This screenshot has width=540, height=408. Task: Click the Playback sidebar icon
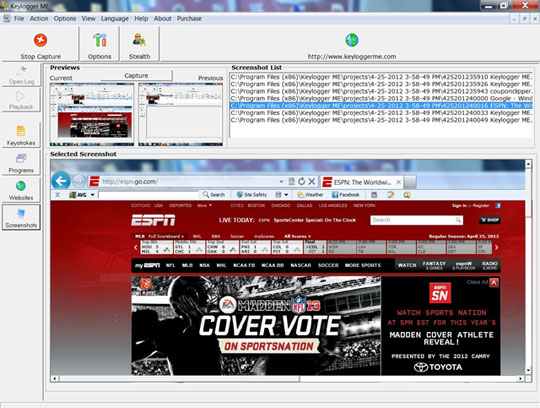point(21,96)
